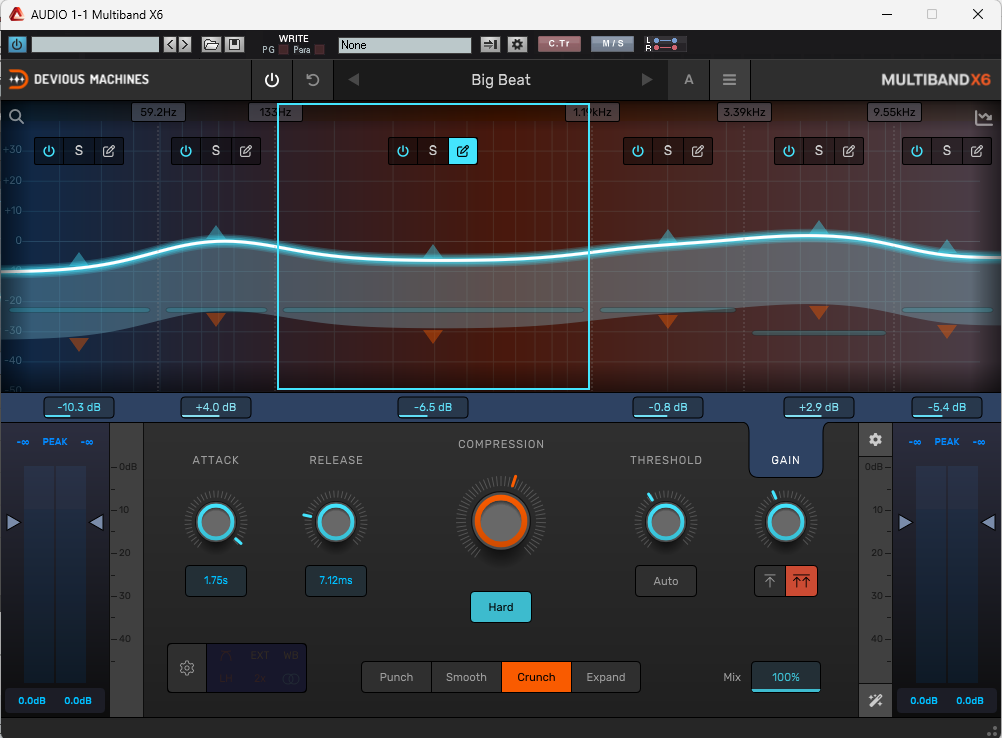Open the gear settings above the output meter

coord(875,440)
